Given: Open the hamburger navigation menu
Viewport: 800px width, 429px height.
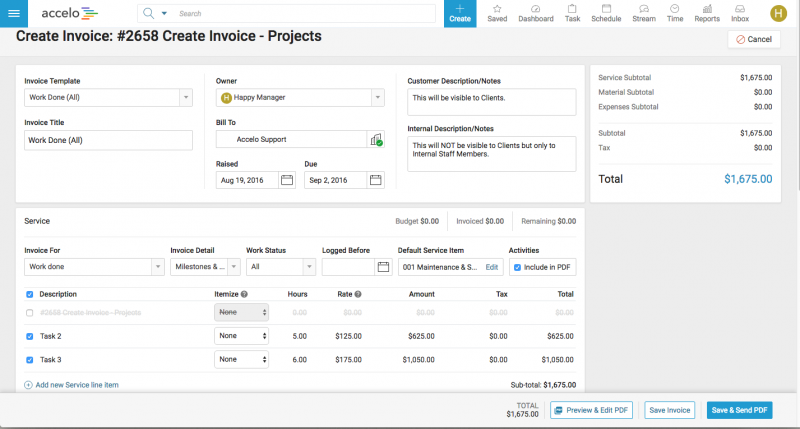Looking at the screenshot, I should (x=13, y=13).
